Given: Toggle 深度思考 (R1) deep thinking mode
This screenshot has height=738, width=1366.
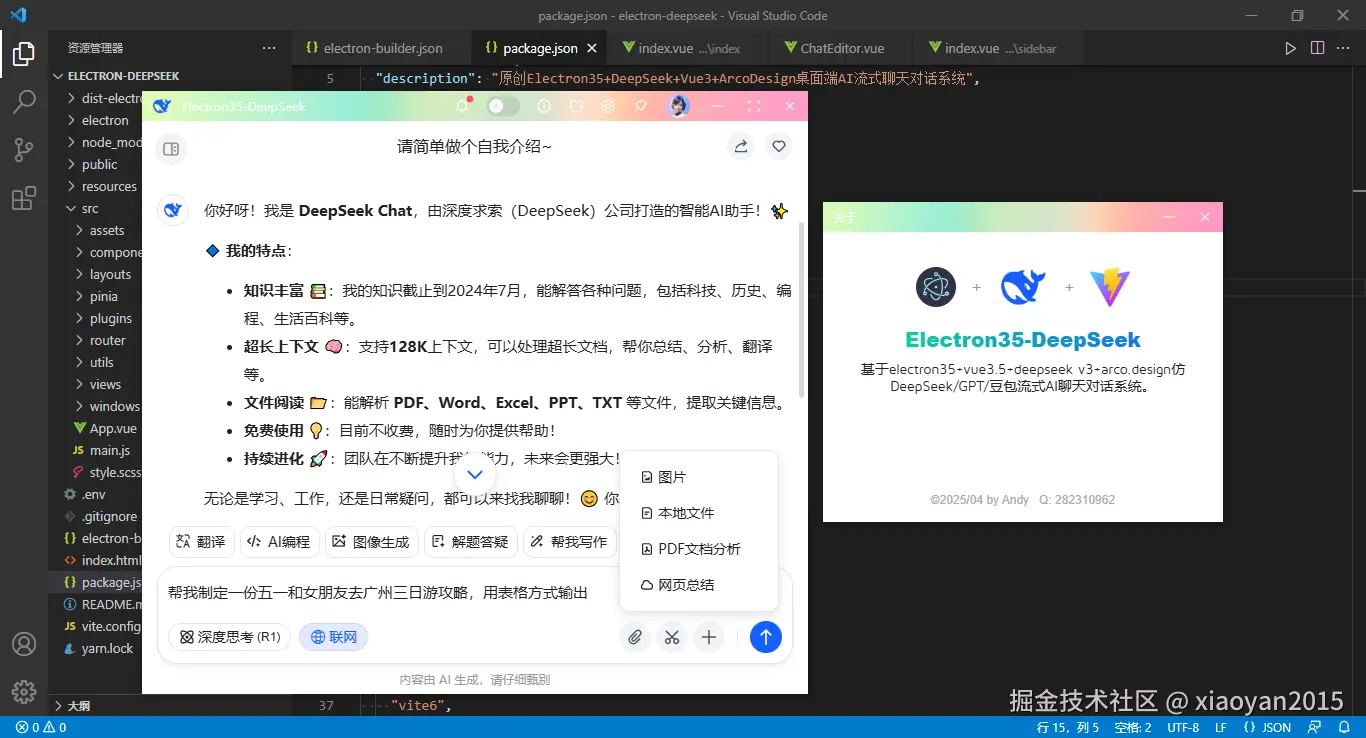Looking at the screenshot, I should pyautogui.click(x=229, y=636).
